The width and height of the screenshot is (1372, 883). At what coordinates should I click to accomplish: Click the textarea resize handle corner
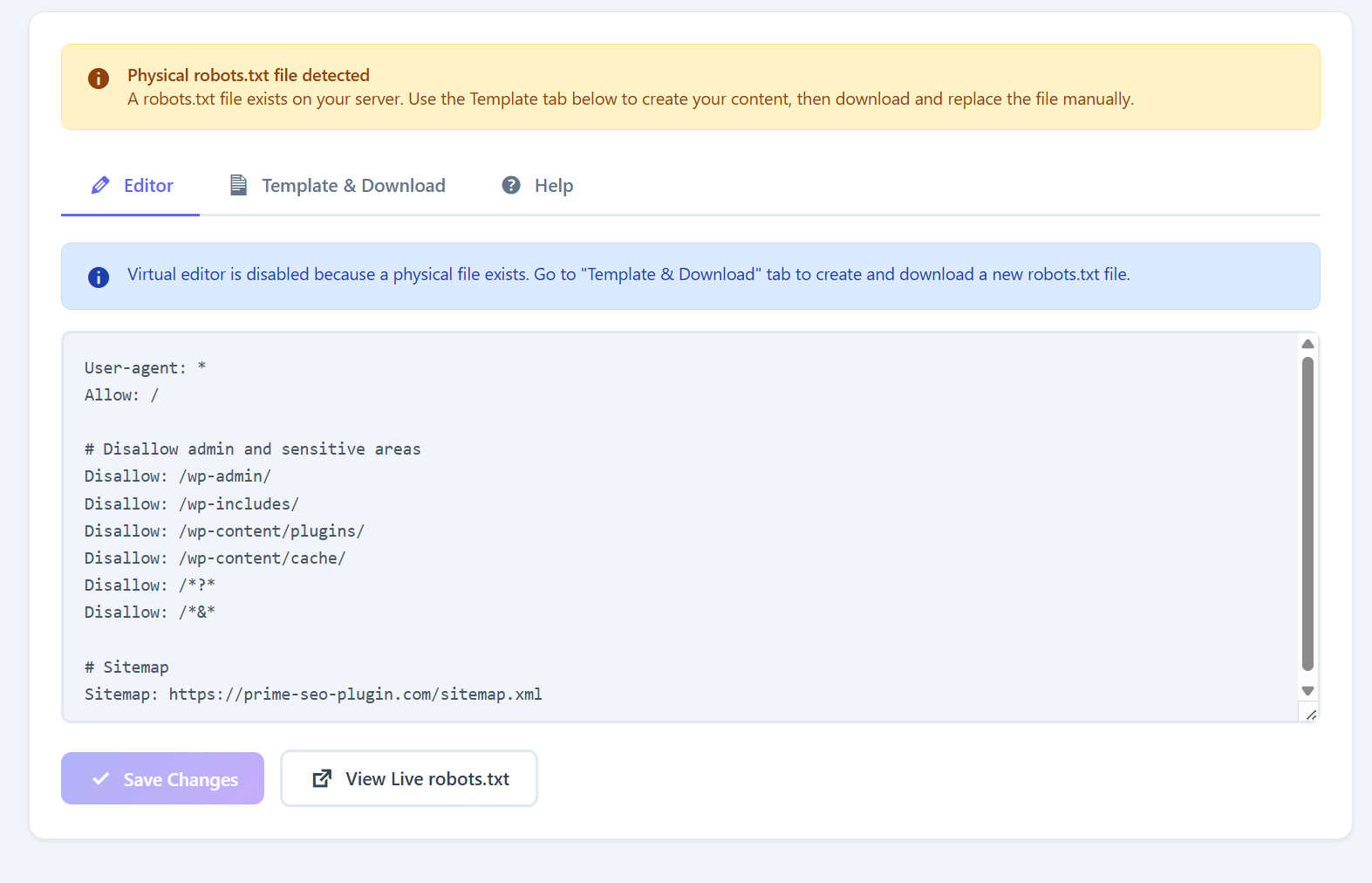pos(1310,715)
